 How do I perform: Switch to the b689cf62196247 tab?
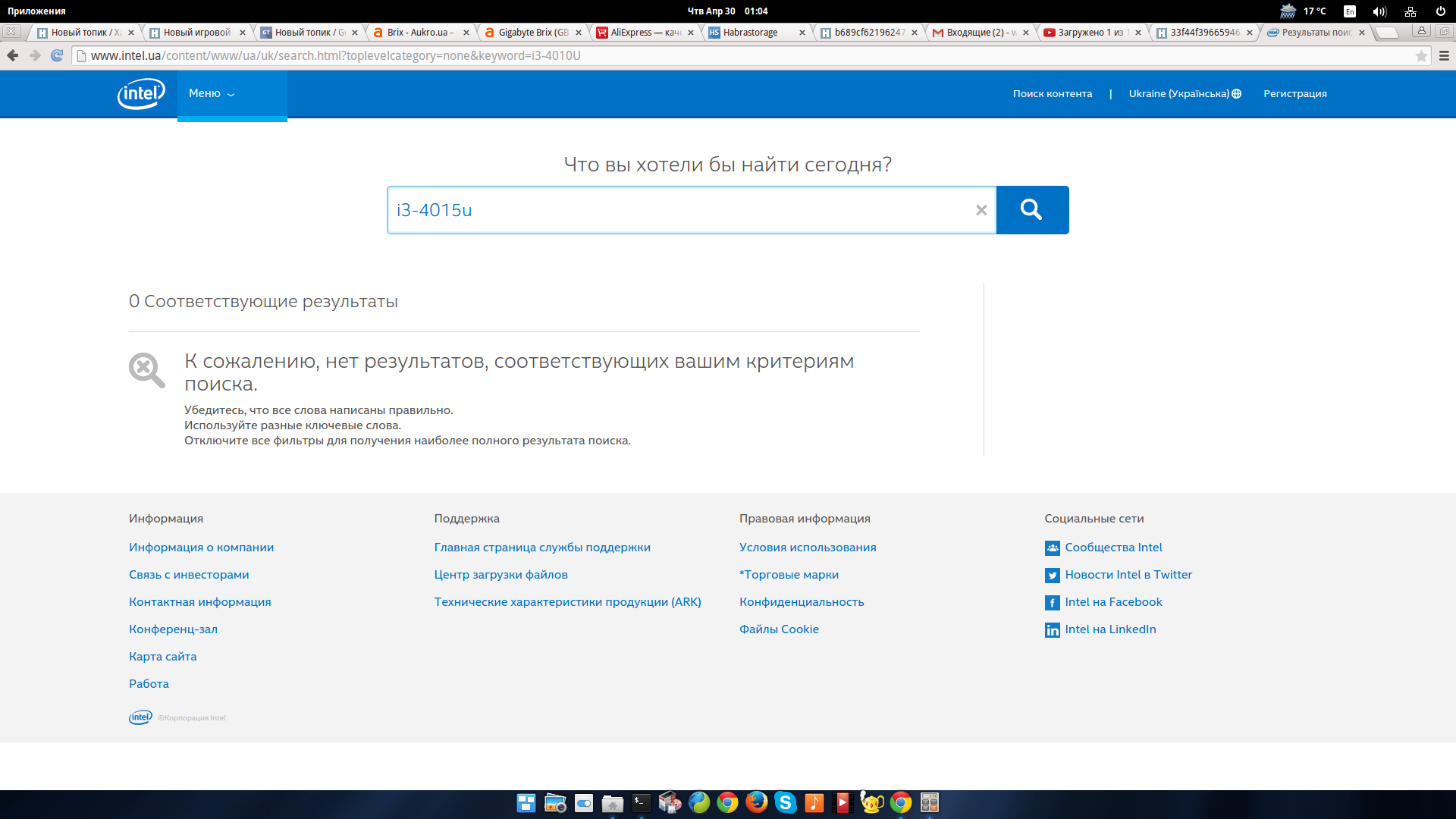pyautogui.click(x=869, y=33)
